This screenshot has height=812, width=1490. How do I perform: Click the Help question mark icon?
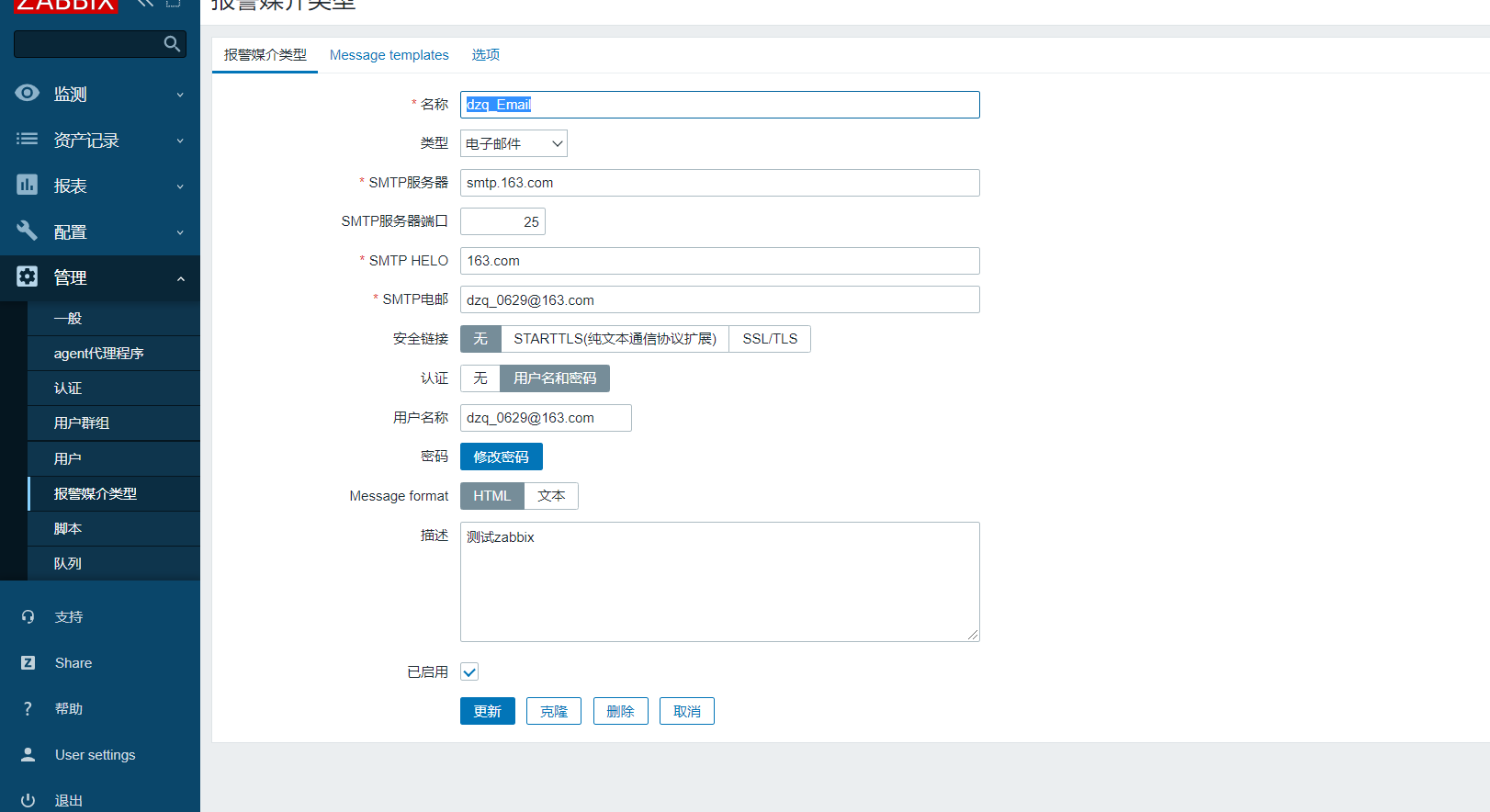[28, 709]
